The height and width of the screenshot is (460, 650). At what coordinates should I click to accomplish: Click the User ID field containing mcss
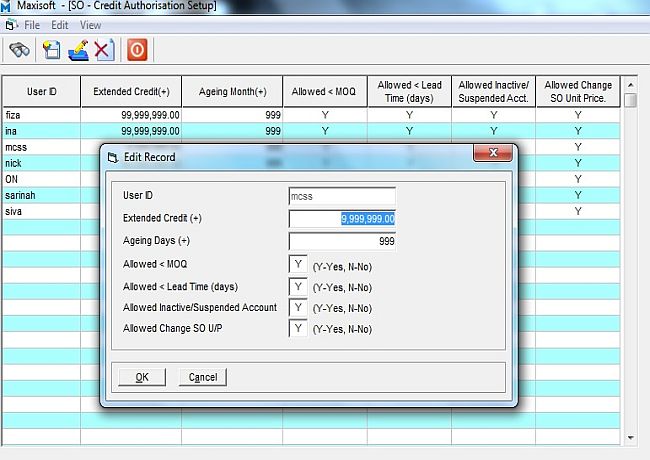(x=341, y=197)
